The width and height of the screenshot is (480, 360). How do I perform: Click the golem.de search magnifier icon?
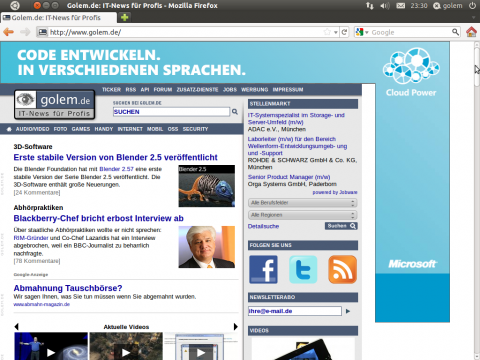click(235, 112)
